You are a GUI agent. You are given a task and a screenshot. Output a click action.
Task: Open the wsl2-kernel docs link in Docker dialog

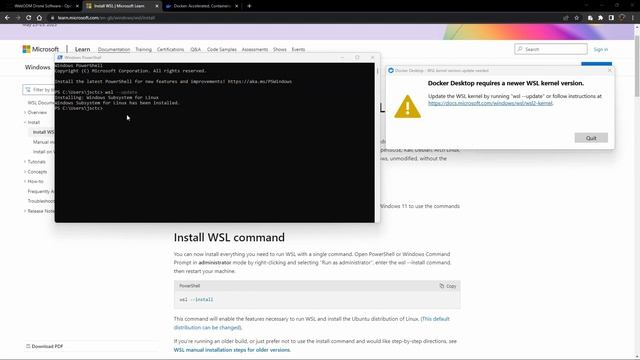(490, 103)
